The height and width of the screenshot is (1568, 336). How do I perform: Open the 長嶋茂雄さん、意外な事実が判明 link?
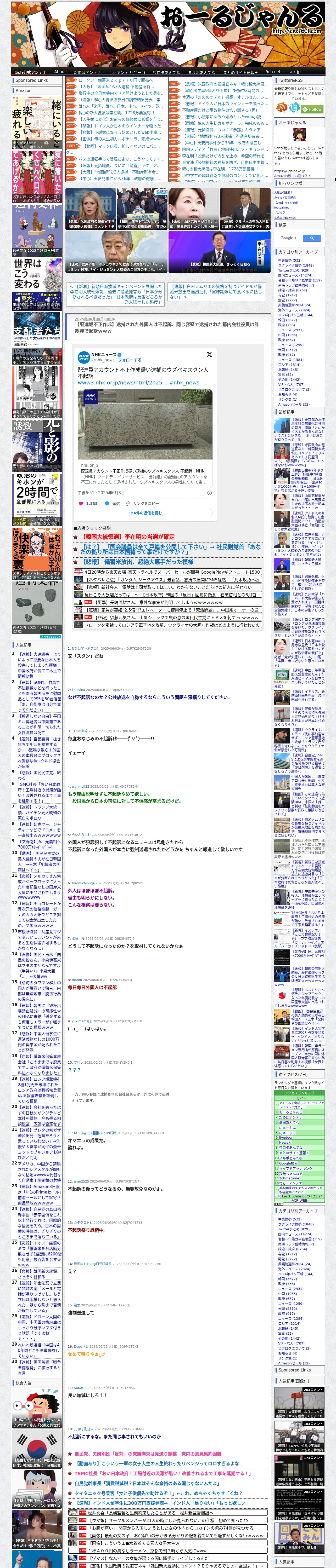tap(167, 602)
